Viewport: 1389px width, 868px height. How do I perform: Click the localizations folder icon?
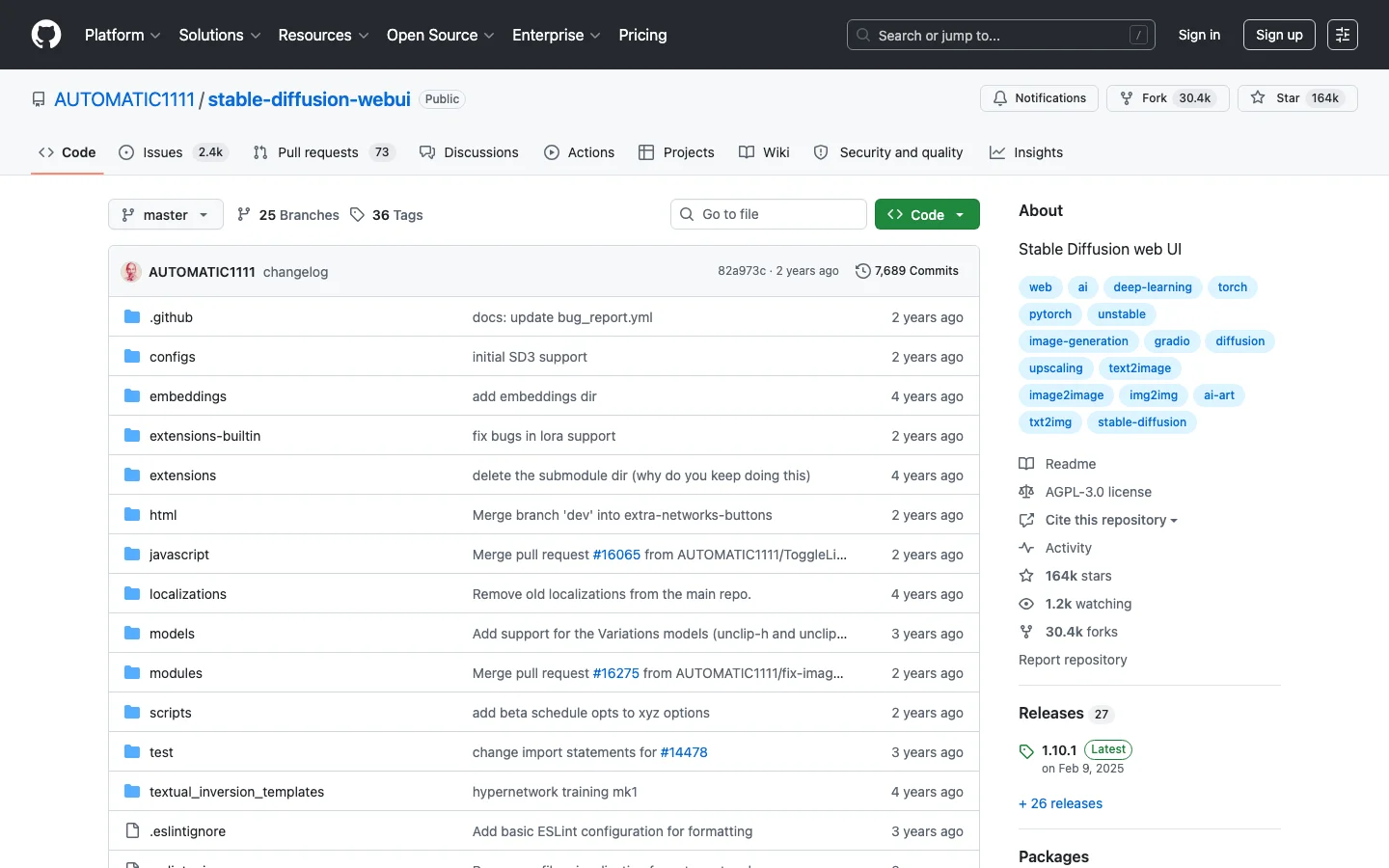(132, 593)
